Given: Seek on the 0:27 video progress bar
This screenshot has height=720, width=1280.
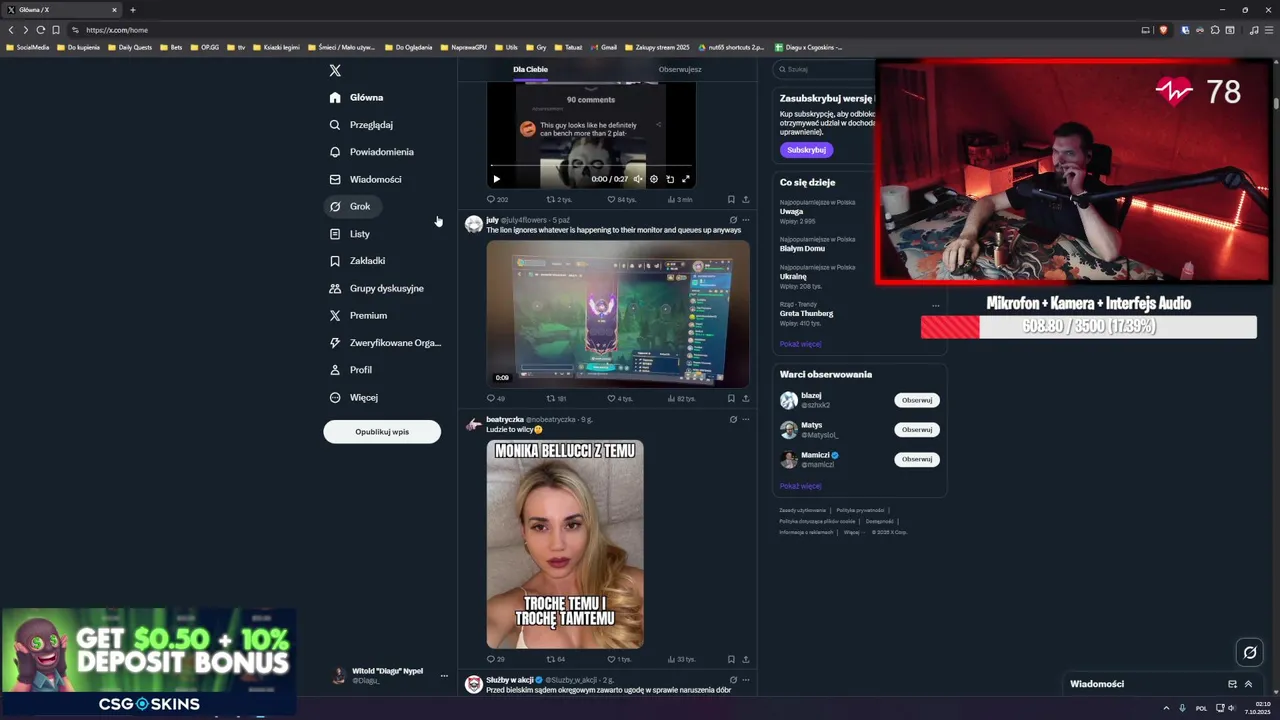Looking at the screenshot, I should tap(591, 166).
